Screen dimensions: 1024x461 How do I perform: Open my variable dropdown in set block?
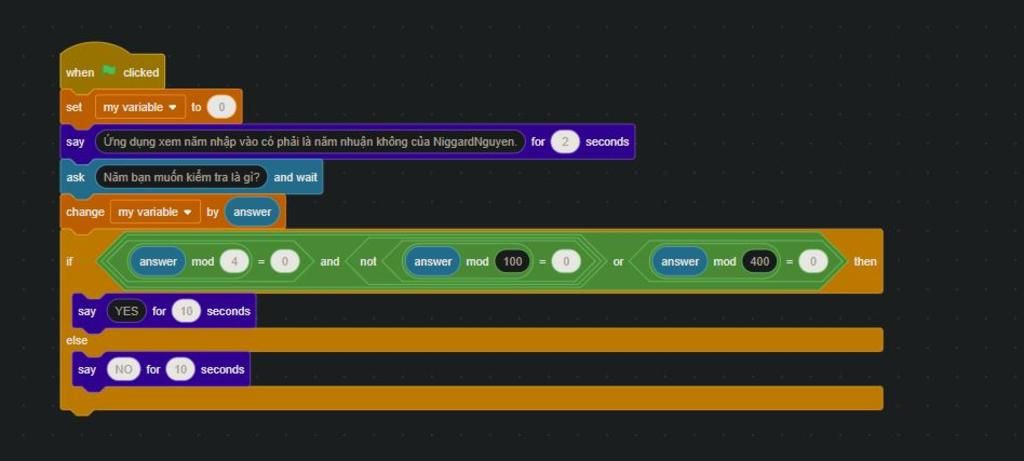pyautogui.click(x=140, y=107)
